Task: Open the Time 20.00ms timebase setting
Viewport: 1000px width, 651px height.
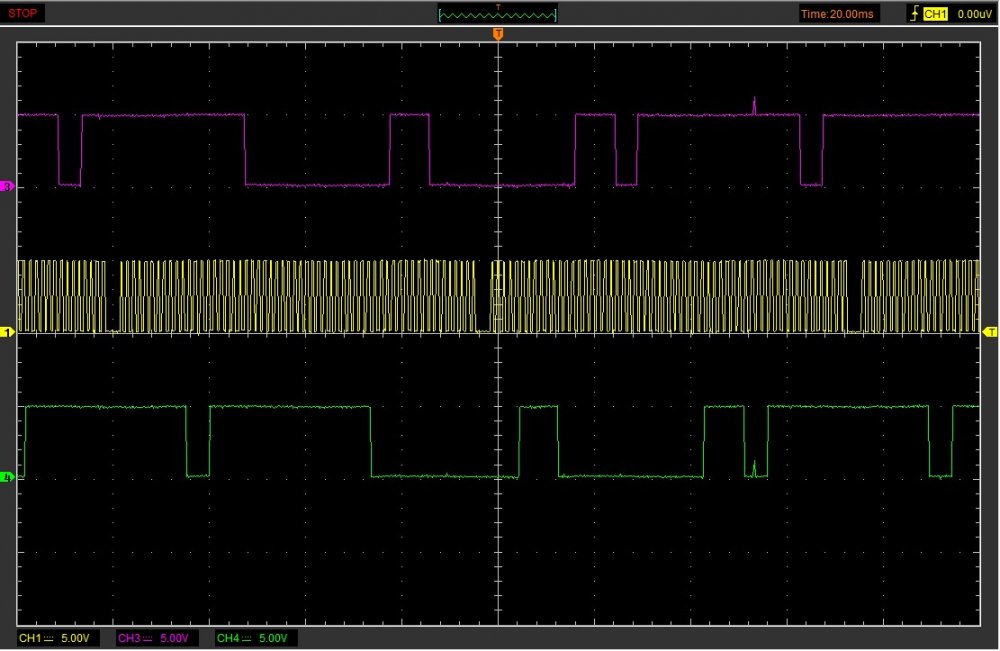Action: [836, 14]
